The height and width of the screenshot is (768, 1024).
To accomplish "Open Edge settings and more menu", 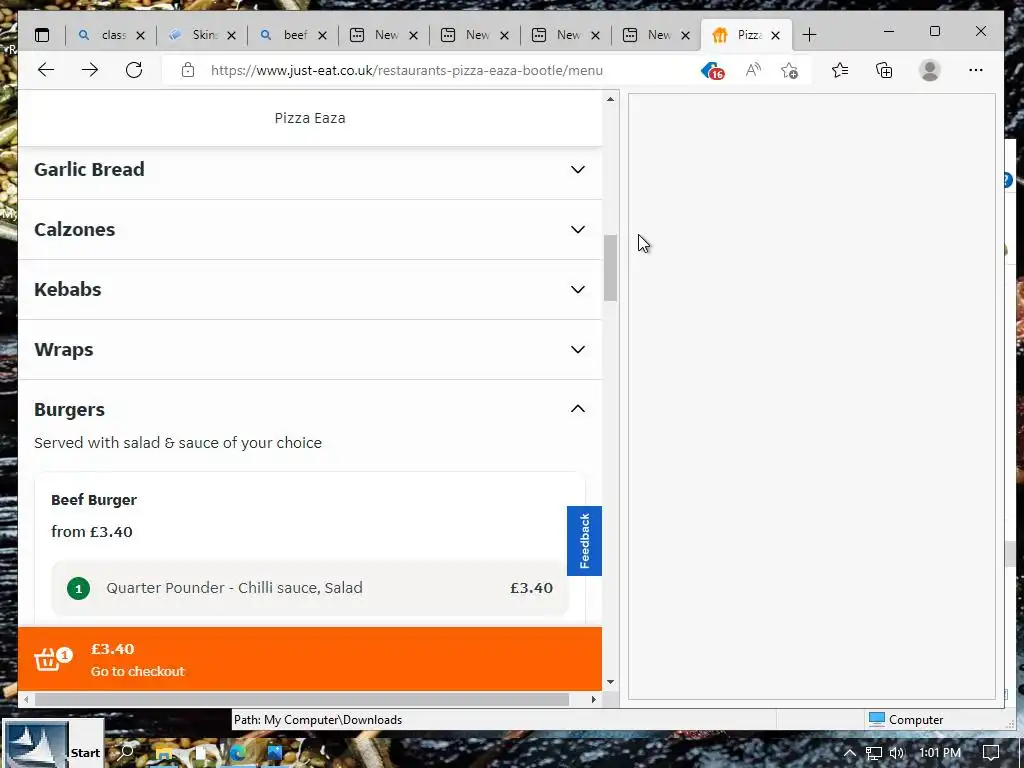I will point(976,71).
